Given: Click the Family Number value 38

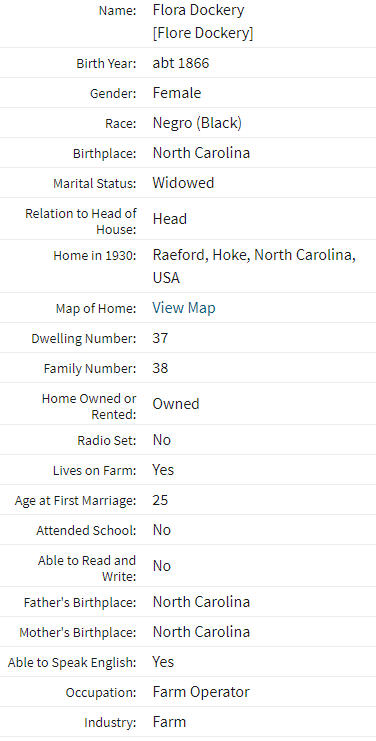Looking at the screenshot, I should (x=160, y=368).
